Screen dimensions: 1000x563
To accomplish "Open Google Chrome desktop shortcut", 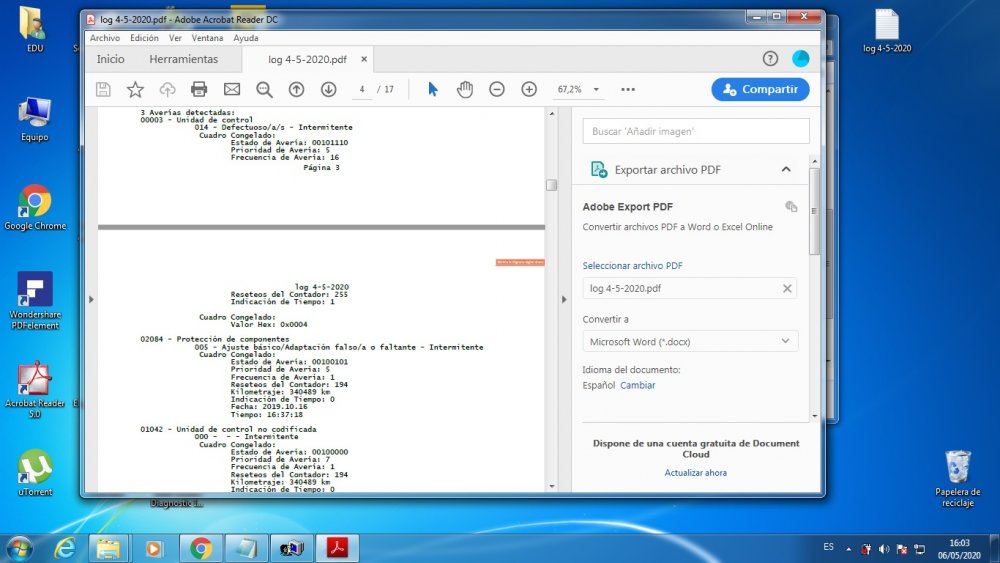I will click(x=34, y=208).
